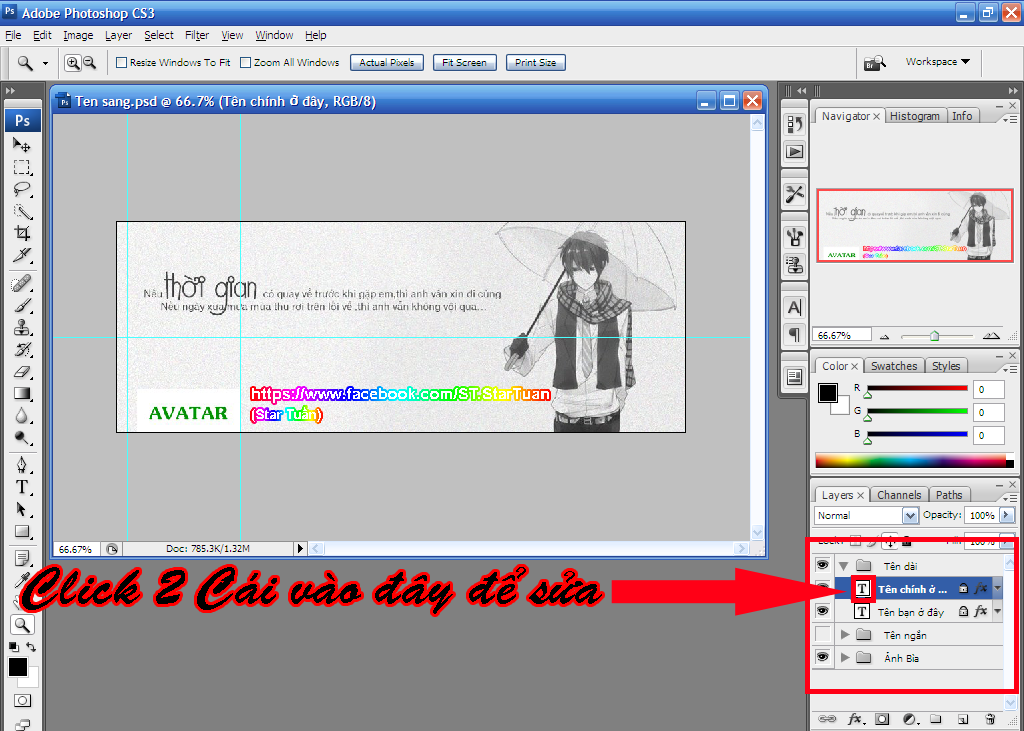Hide the Tên dài group

822,565
